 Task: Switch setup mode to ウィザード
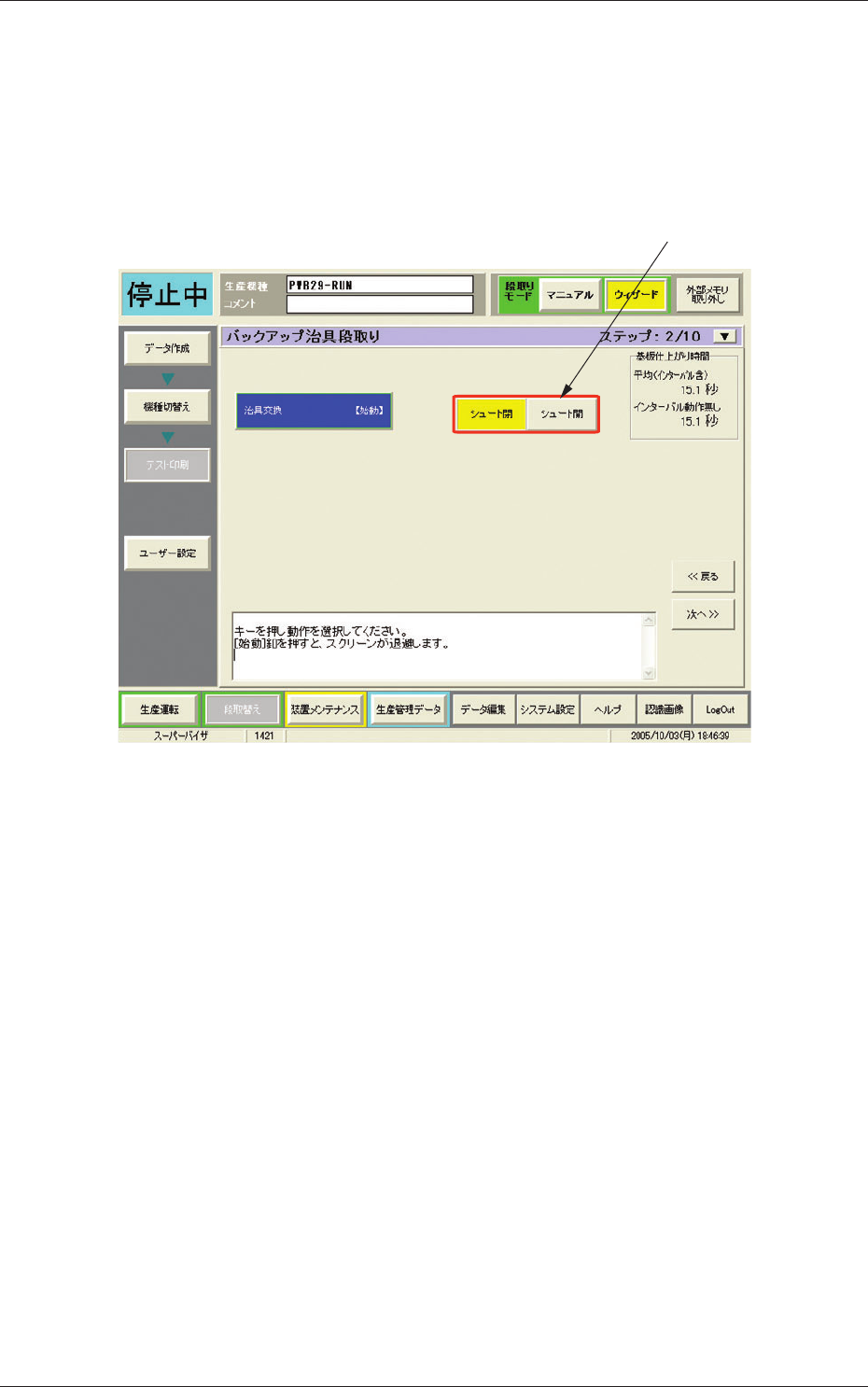pos(636,295)
